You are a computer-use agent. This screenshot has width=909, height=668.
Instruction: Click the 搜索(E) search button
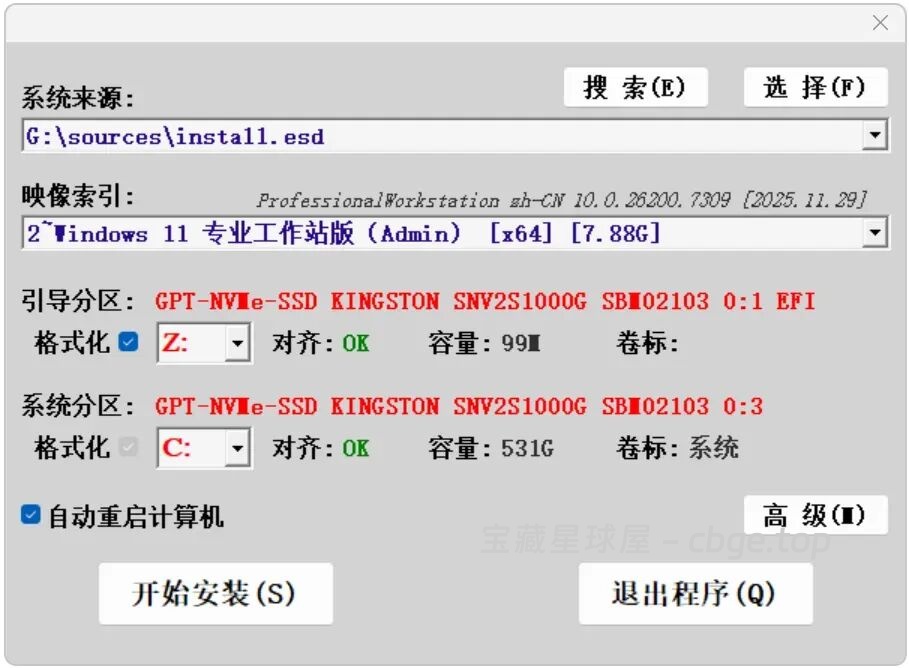(x=636, y=87)
